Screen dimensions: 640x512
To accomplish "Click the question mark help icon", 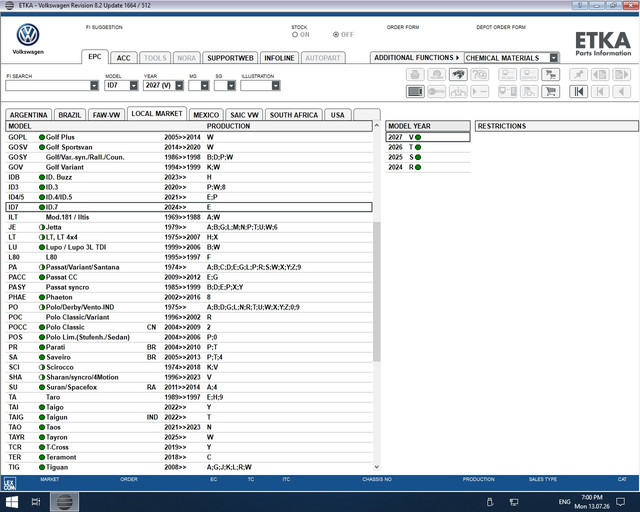I will coord(480,74).
